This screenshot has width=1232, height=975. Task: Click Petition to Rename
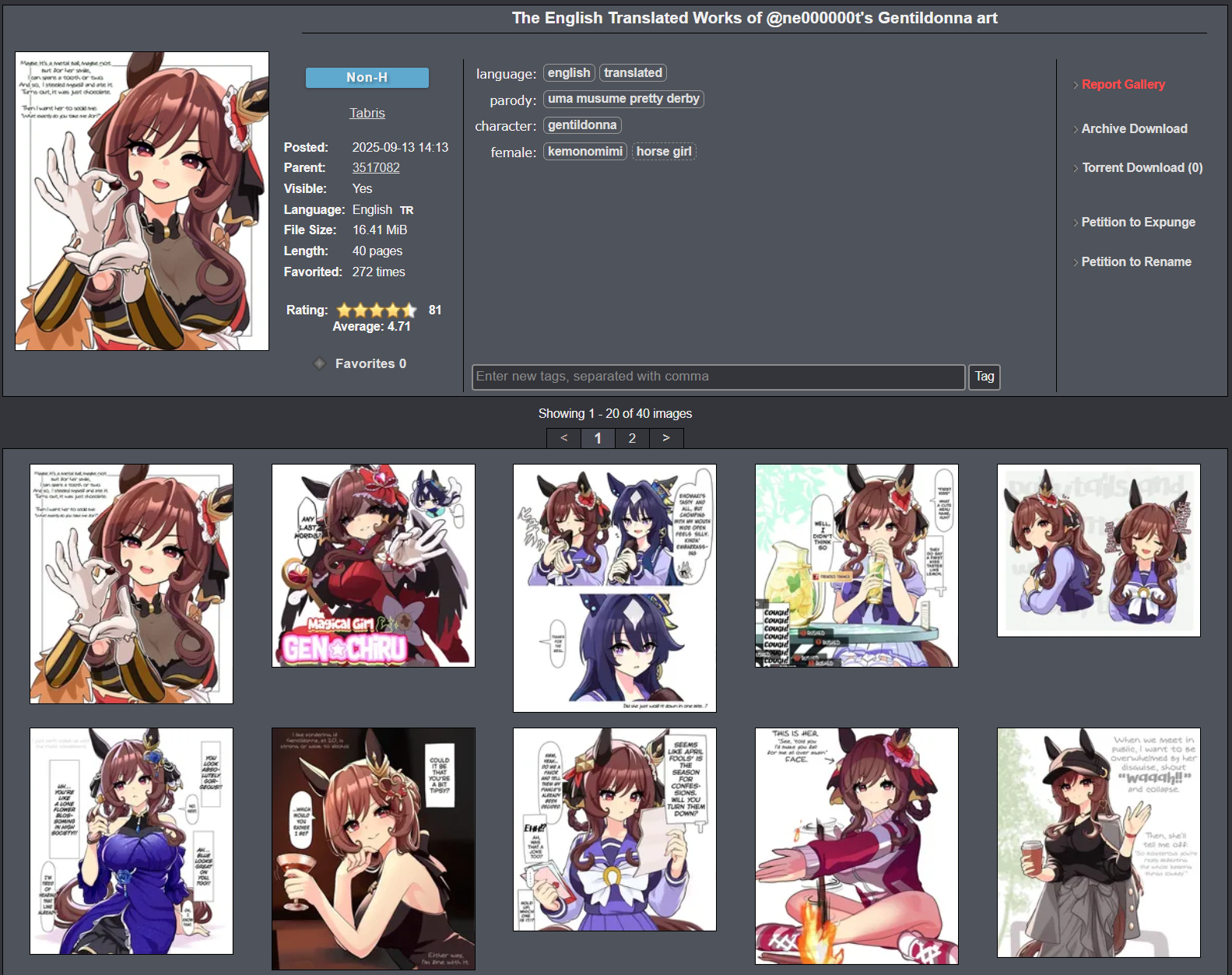(x=1136, y=261)
